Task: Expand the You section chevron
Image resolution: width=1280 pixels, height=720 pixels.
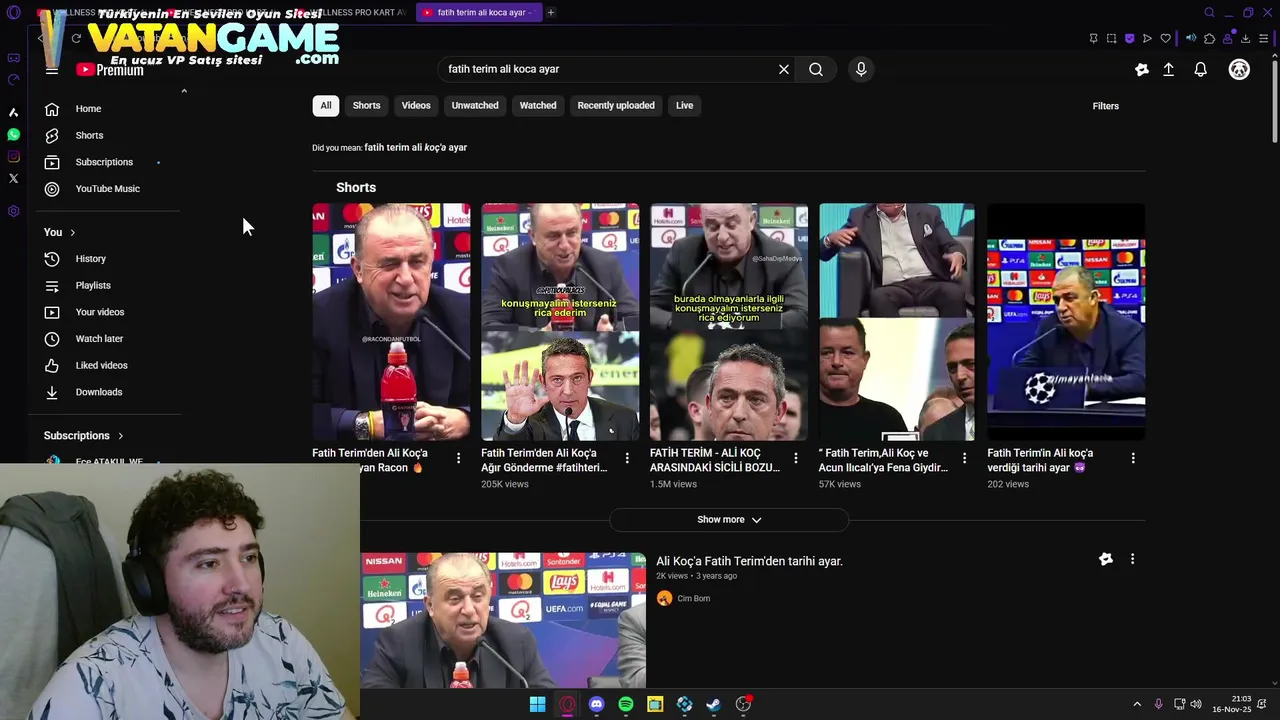Action: point(72,232)
